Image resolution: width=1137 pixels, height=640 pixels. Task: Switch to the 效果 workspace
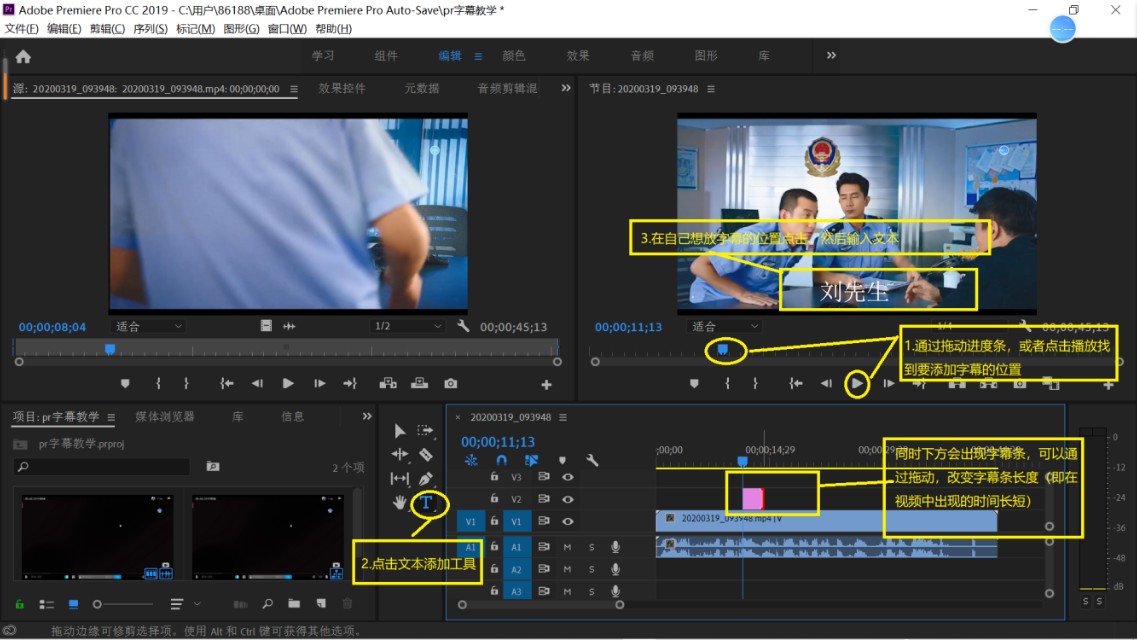click(x=578, y=56)
